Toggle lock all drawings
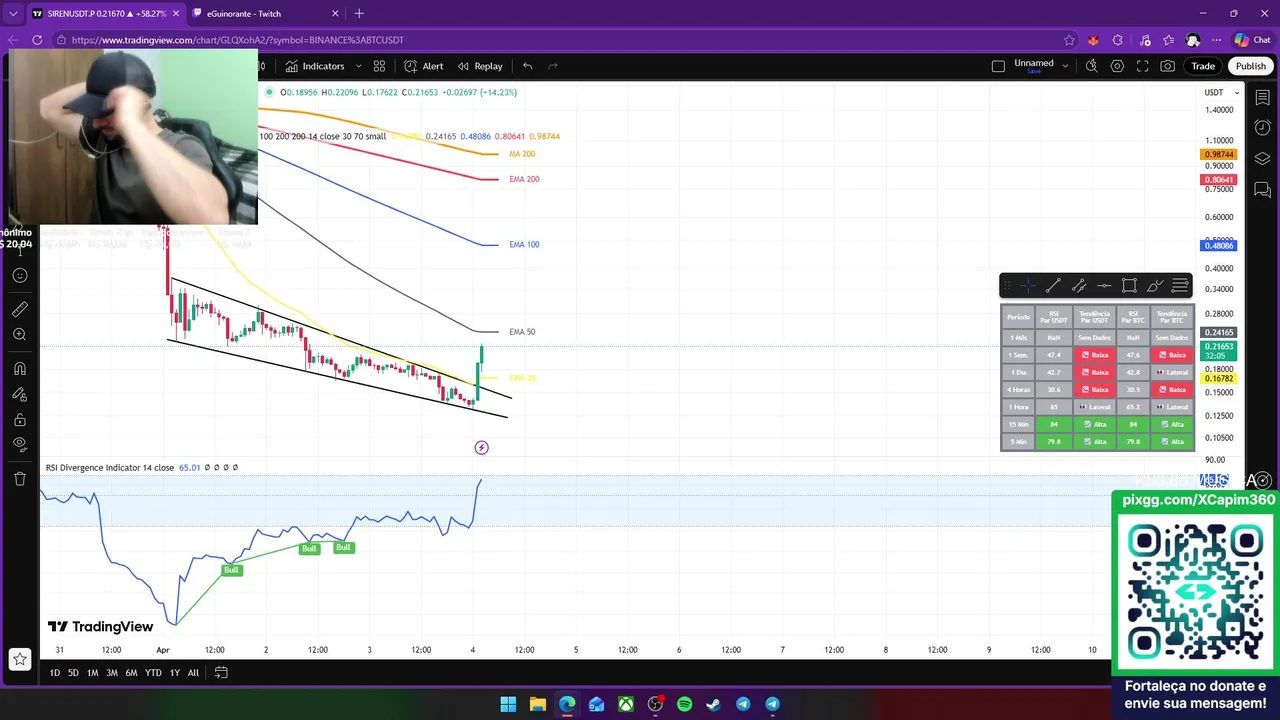The image size is (1280, 720). [x=19, y=419]
